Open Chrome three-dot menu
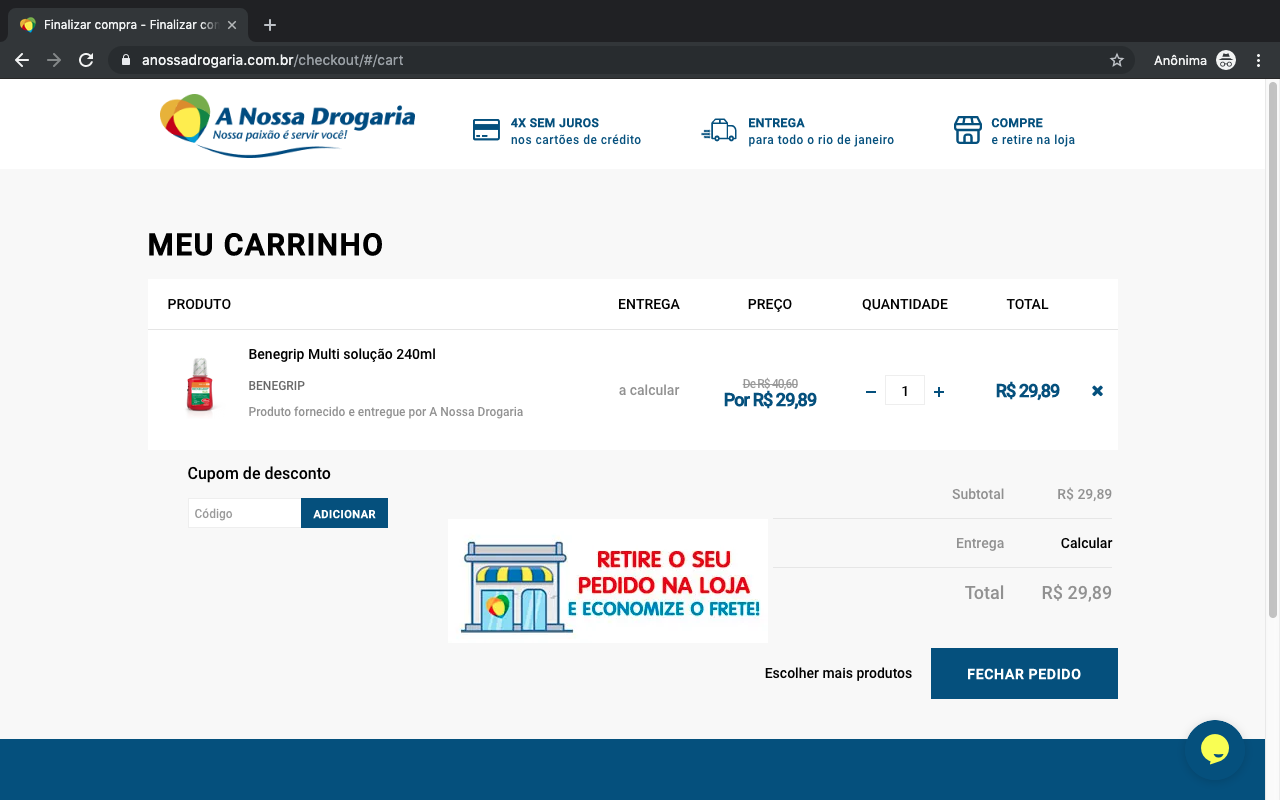The height and width of the screenshot is (800, 1280). [x=1259, y=60]
